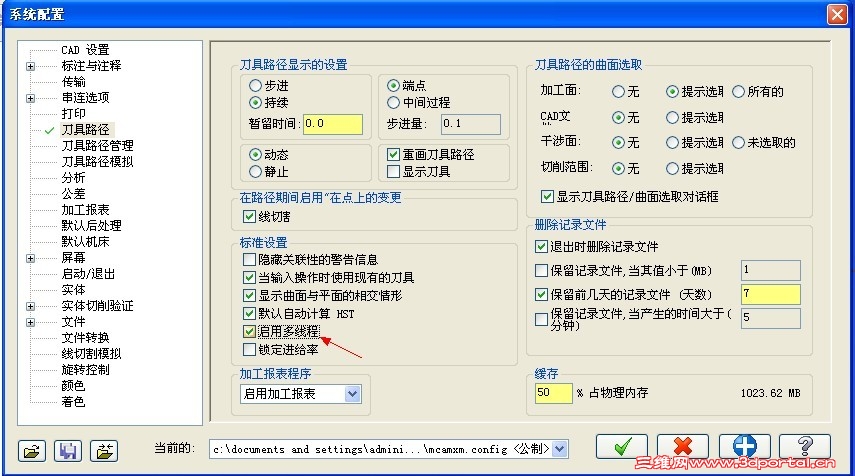Enable 隐藏关联性的警告信息 checkbox
The image size is (855, 476).
[x=249, y=260]
